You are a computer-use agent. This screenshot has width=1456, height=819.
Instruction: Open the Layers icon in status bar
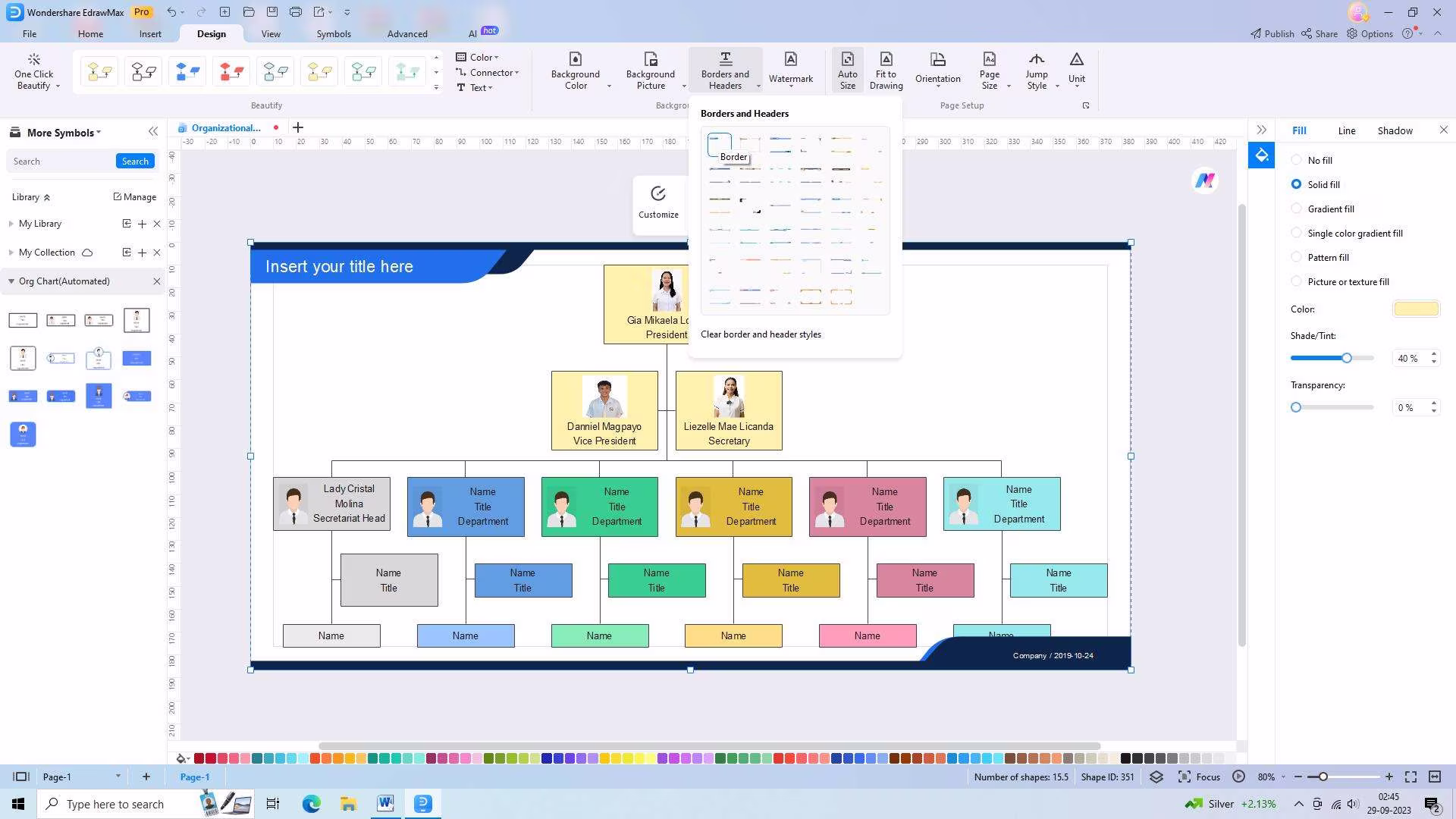click(1156, 777)
